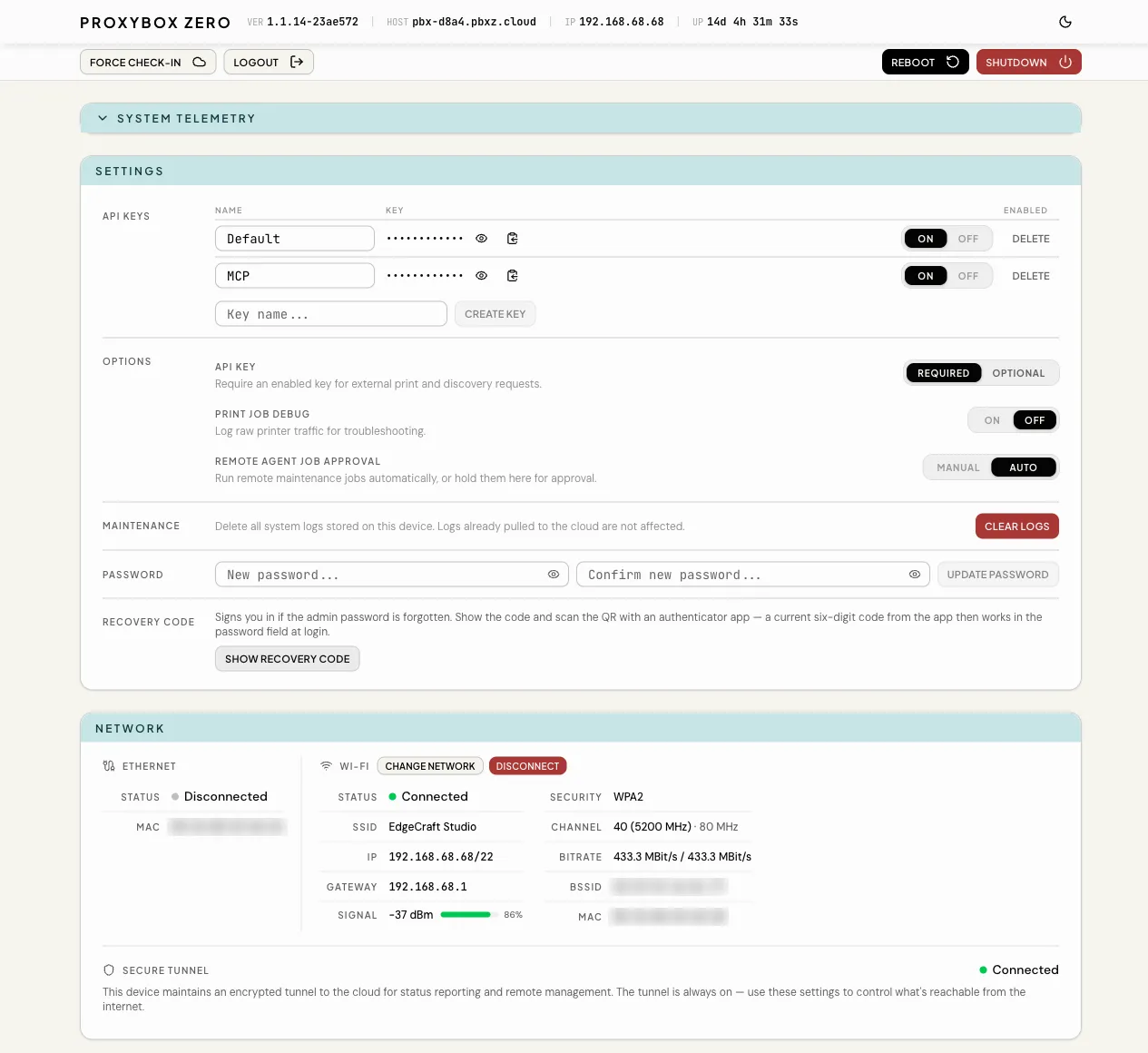
Task: Turn the Default API key OFF
Action: [x=968, y=239]
